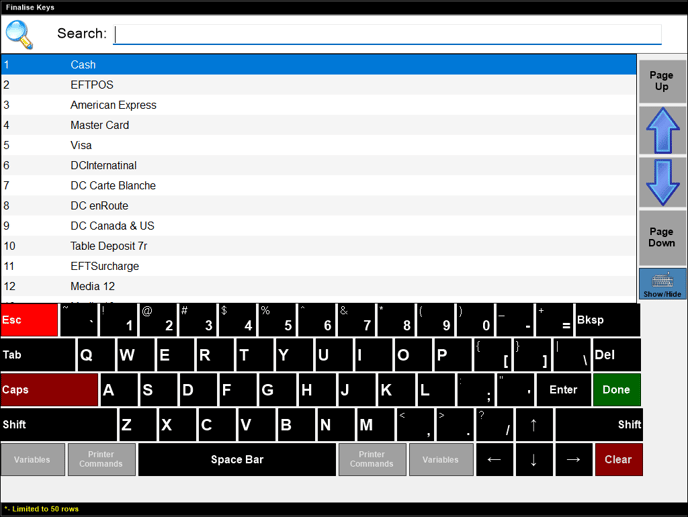Screen dimensions: 688x517
Task: Click into the Search text field
Action: point(388,34)
